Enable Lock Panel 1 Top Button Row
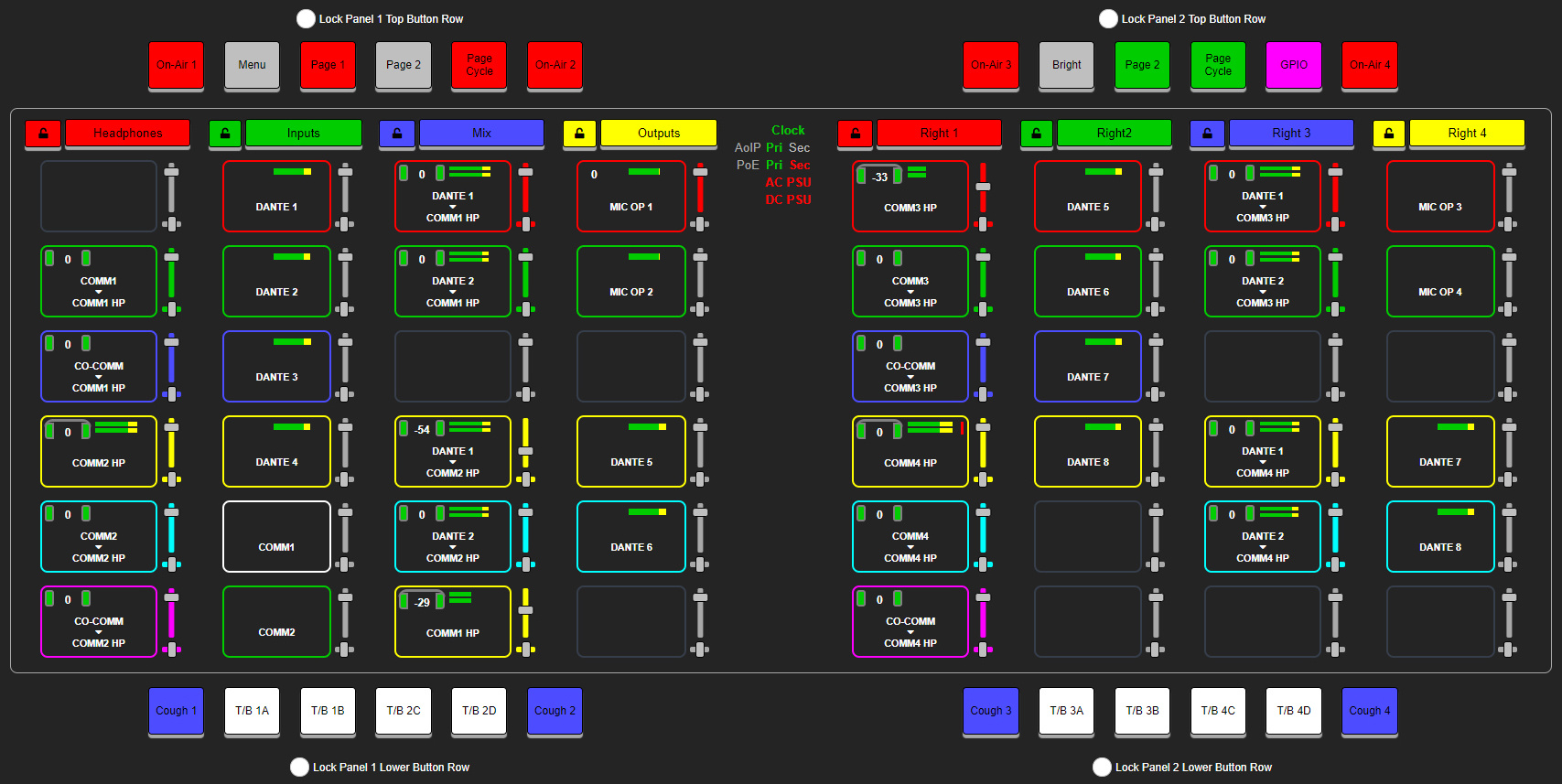The width and height of the screenshot is (1562, 784). tap(306, 19)
